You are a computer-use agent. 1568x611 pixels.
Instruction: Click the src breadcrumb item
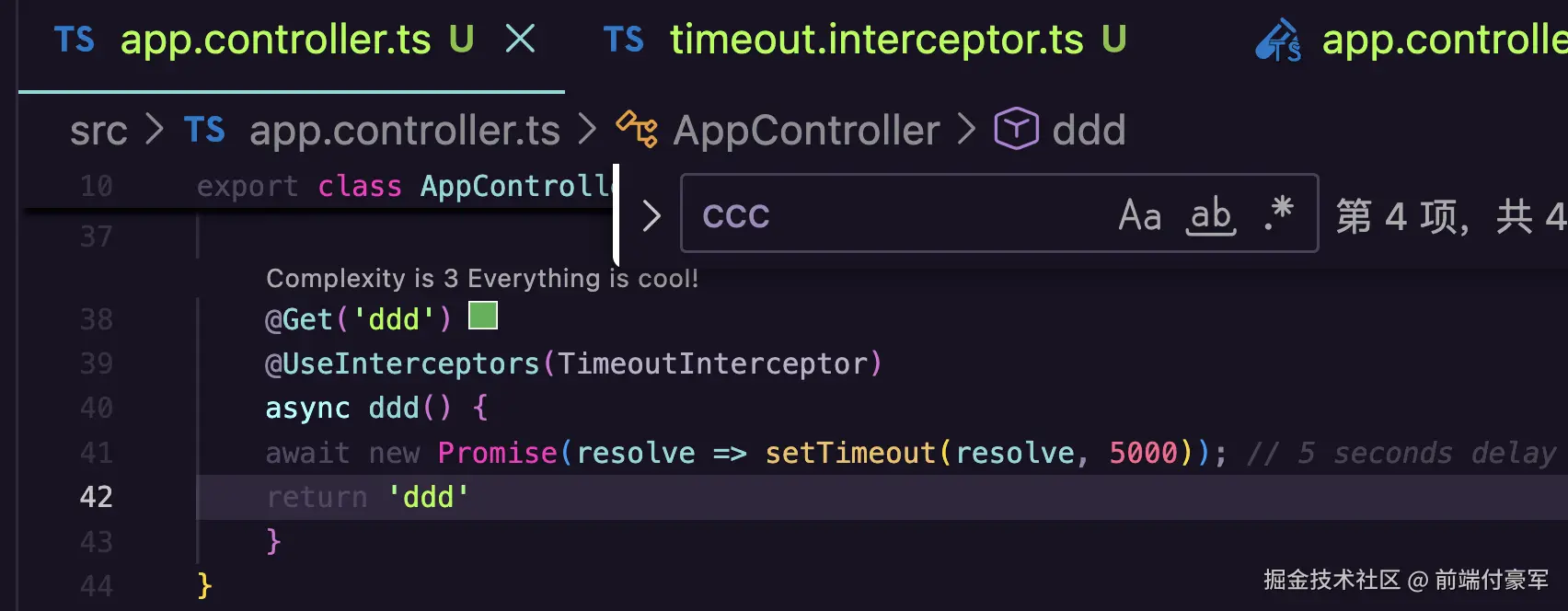(x=98, y=131)
